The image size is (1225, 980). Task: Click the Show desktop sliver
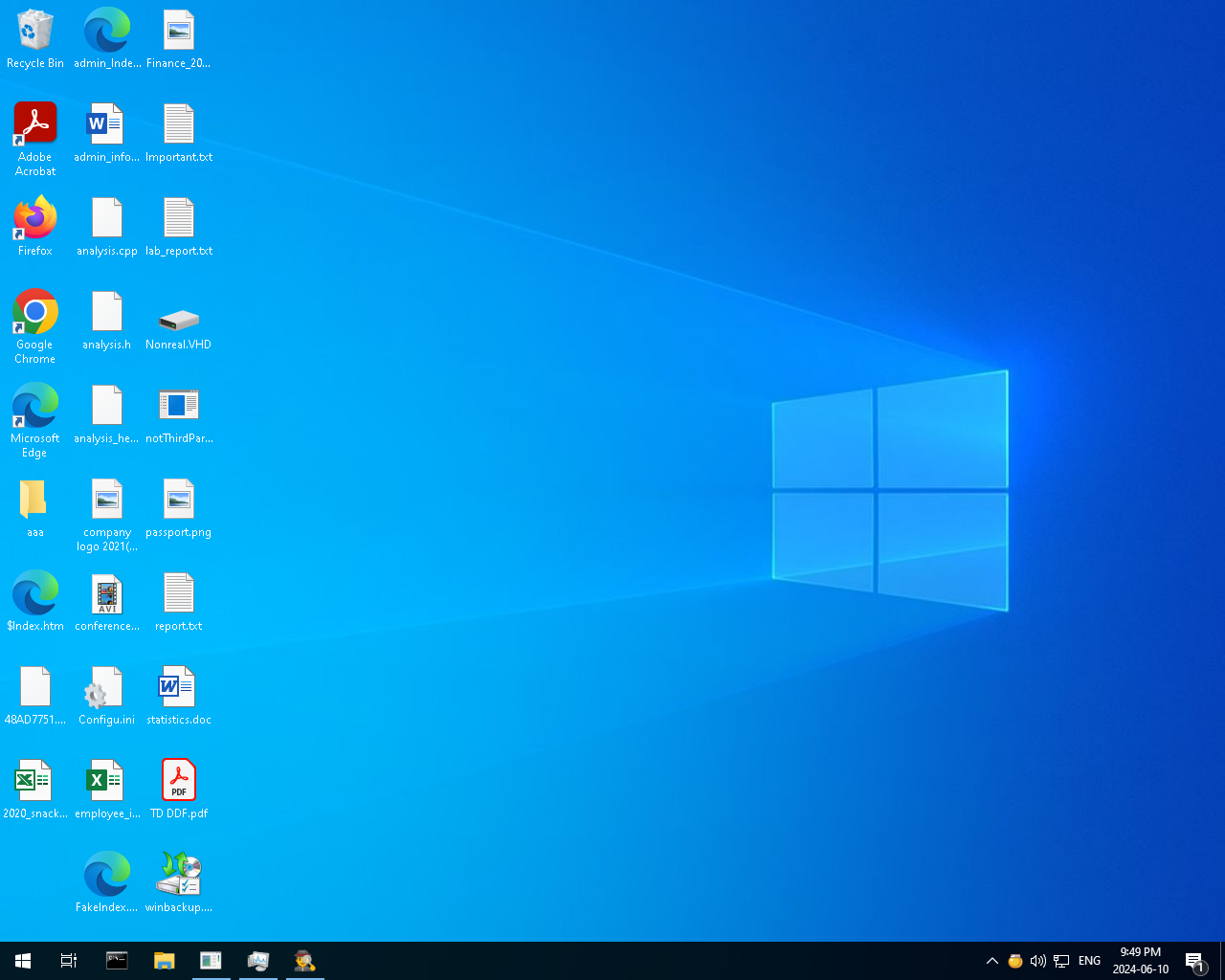pos(1222,961)
